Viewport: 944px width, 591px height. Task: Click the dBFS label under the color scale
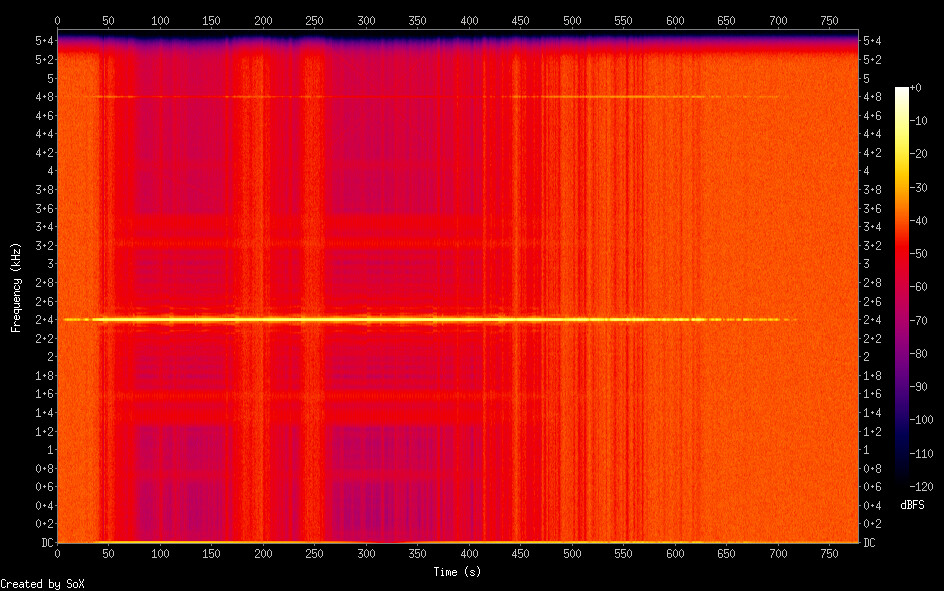pyautogui.click(x=911, y=504)
